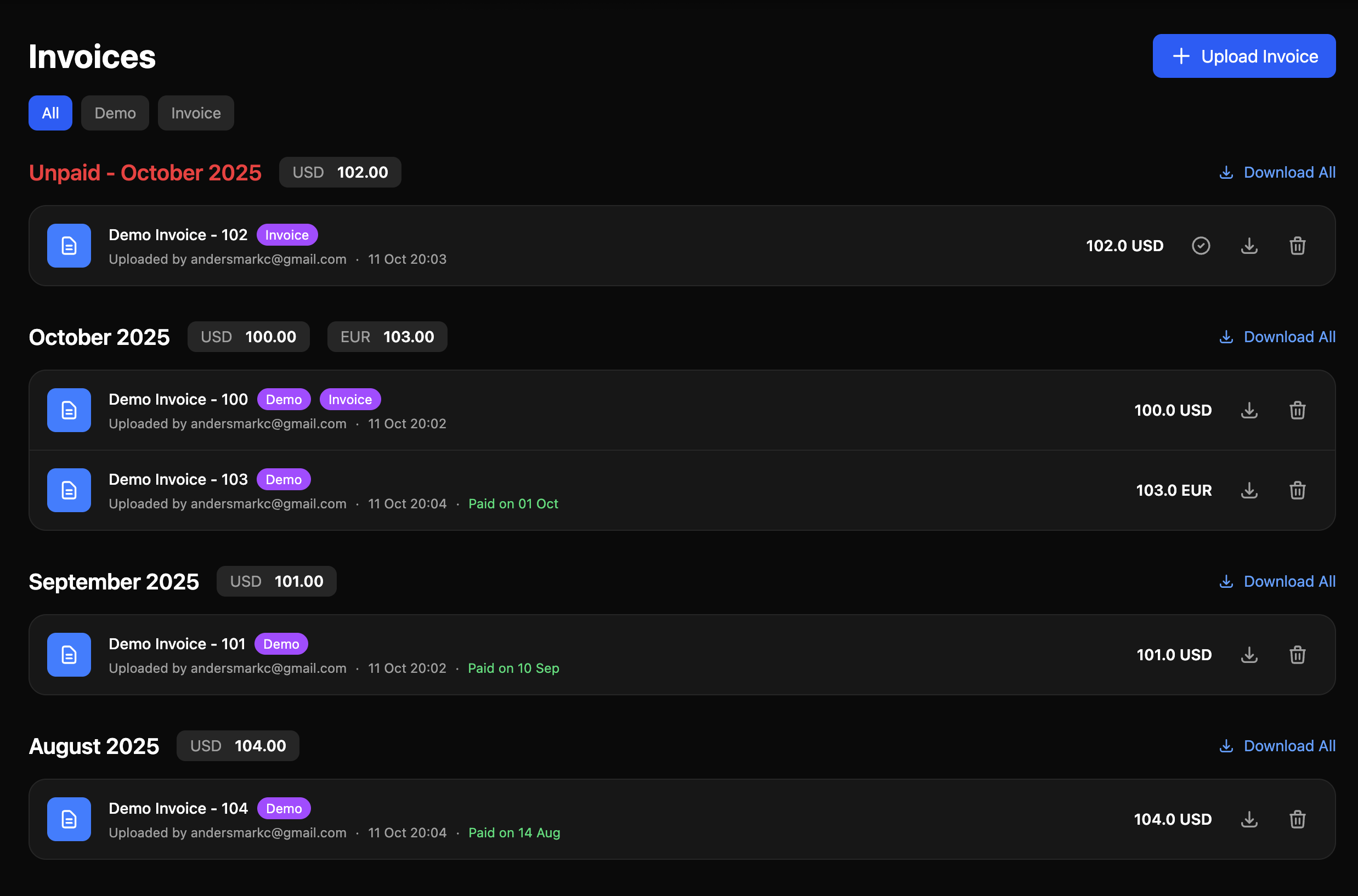Click the Upload Invoice button
The image size is (1358, 896).
pyautogui.click(x=1244, y=55)
